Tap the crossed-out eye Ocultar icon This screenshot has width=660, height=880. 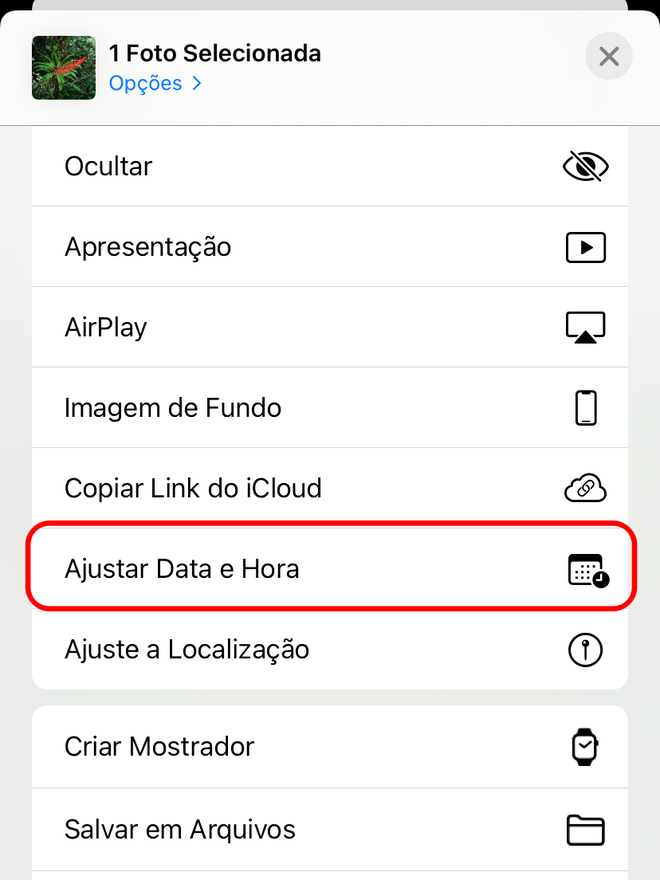(585, 166)
